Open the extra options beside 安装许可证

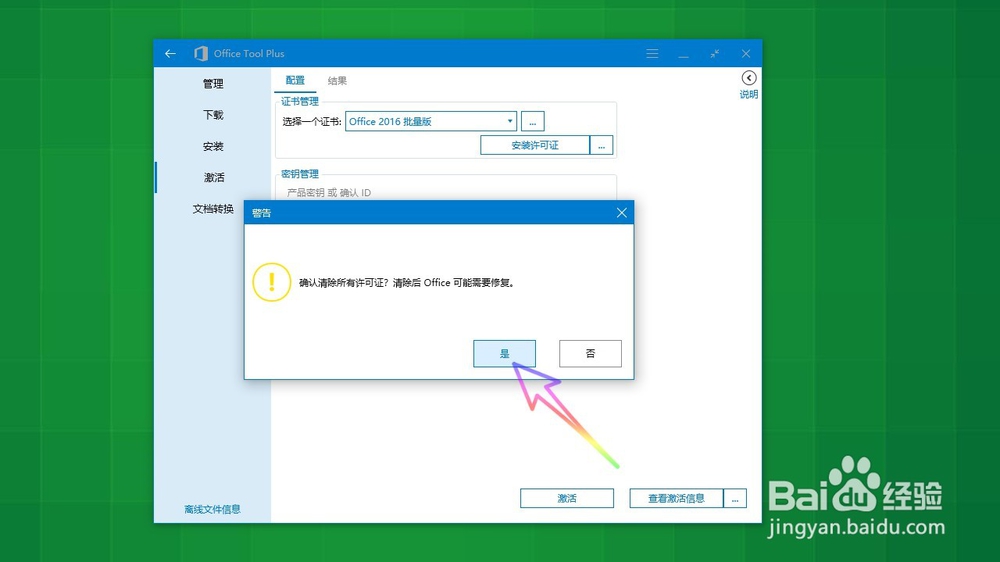tap(601, 145)
